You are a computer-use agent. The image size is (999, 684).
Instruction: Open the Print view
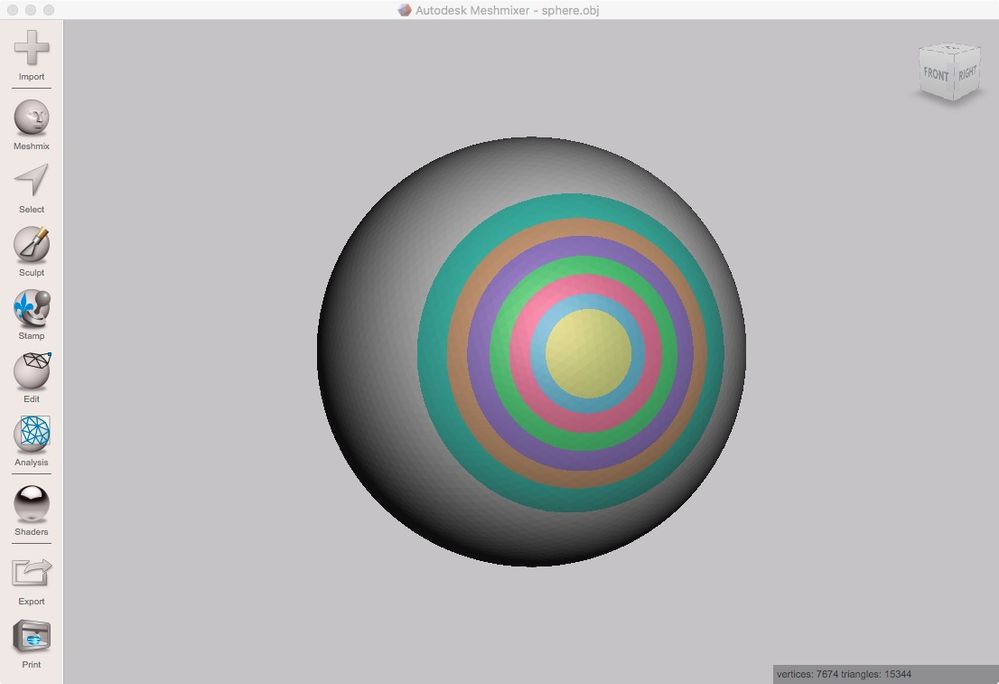coord(31,643)
